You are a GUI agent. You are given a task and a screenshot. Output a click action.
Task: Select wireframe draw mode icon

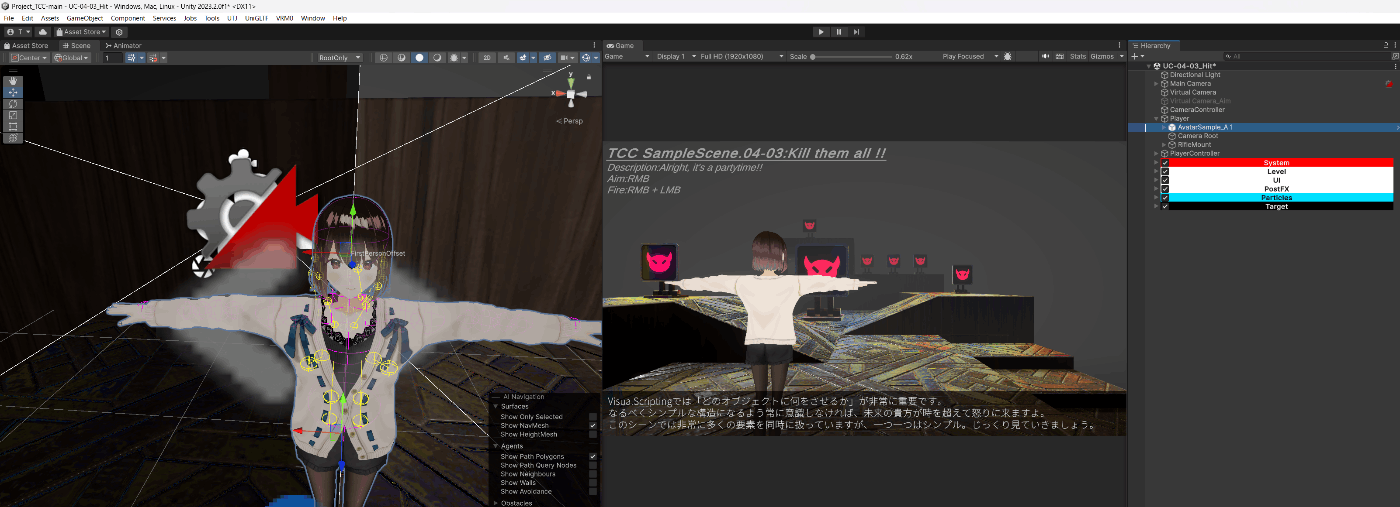coord(384,58)
